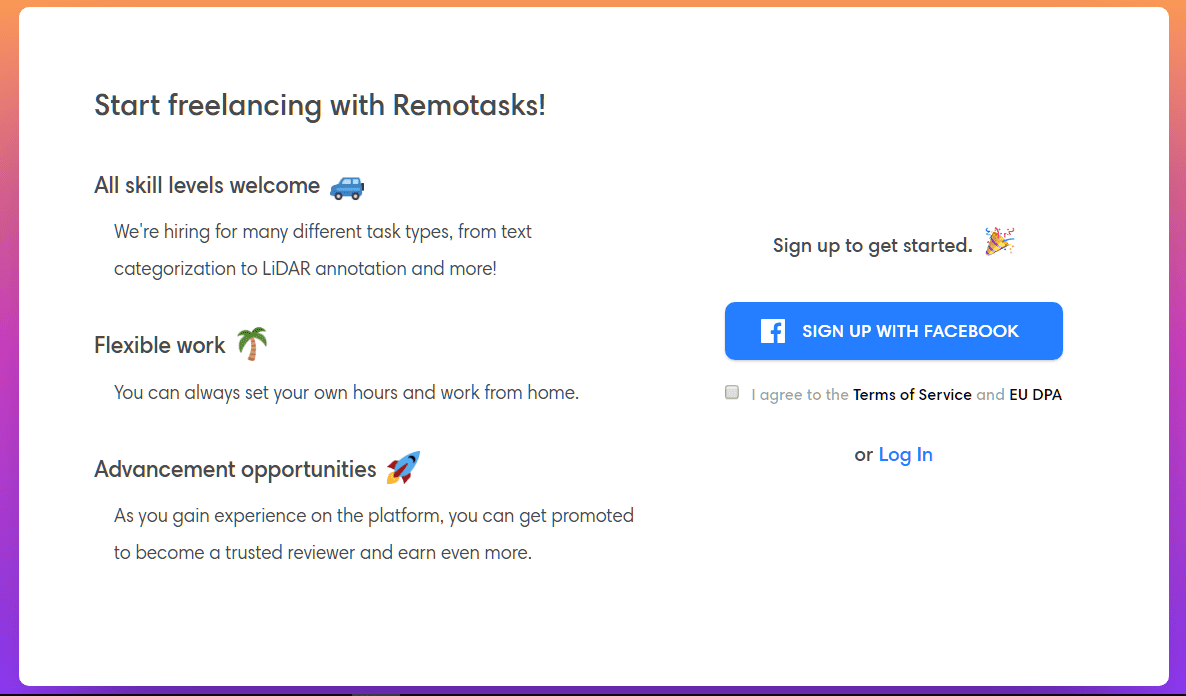Select the Log In link

point(905,454)
